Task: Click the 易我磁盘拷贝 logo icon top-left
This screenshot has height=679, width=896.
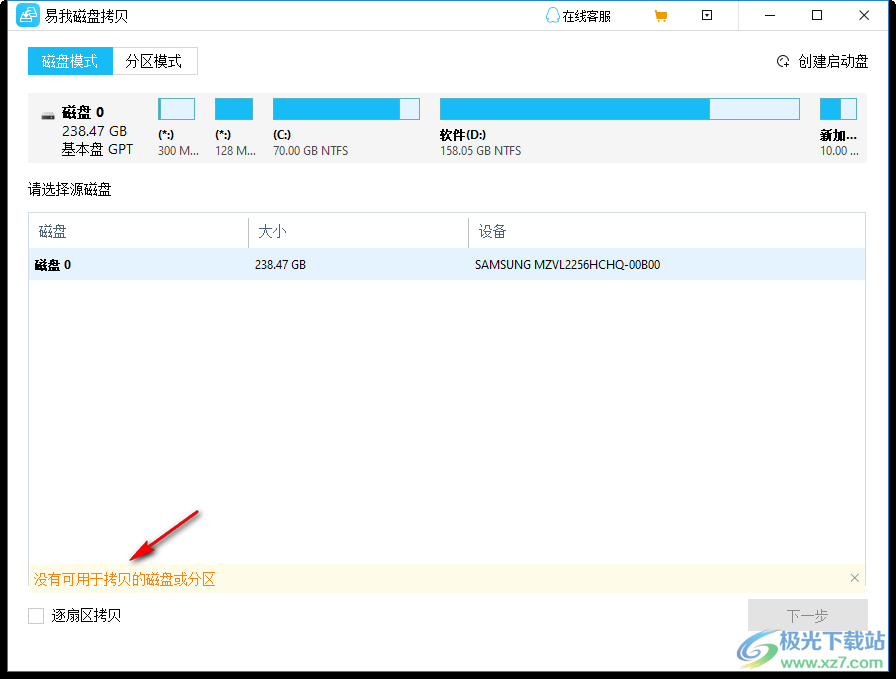Action: 27,15
